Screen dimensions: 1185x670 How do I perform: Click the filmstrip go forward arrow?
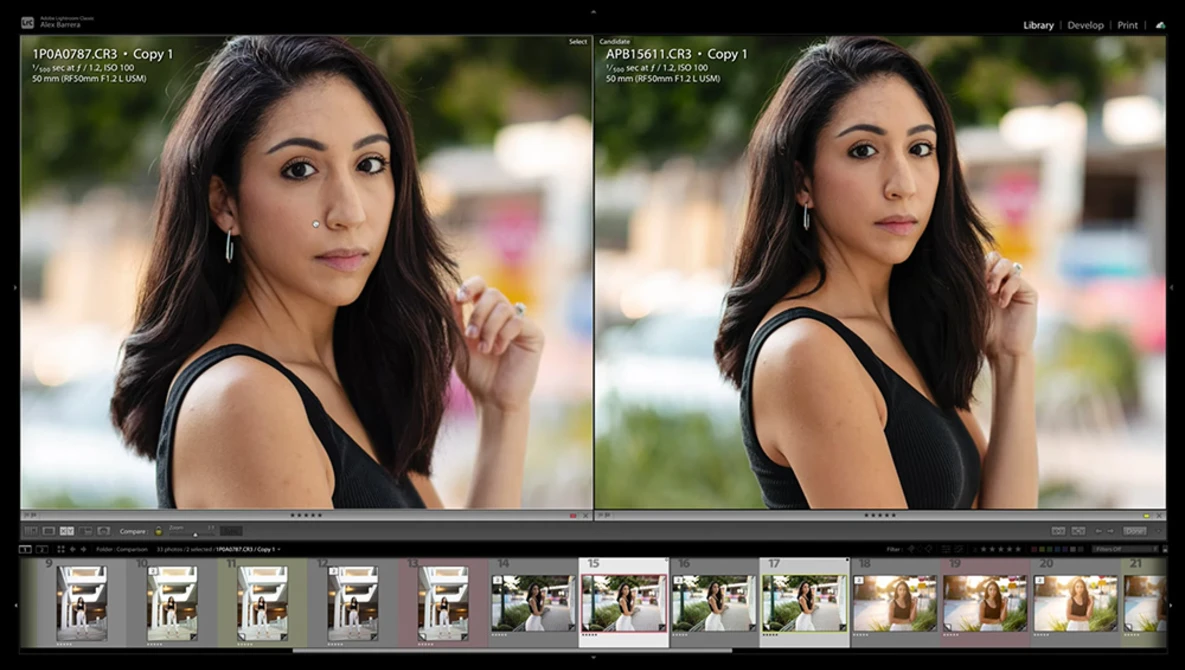click(83, 549)
